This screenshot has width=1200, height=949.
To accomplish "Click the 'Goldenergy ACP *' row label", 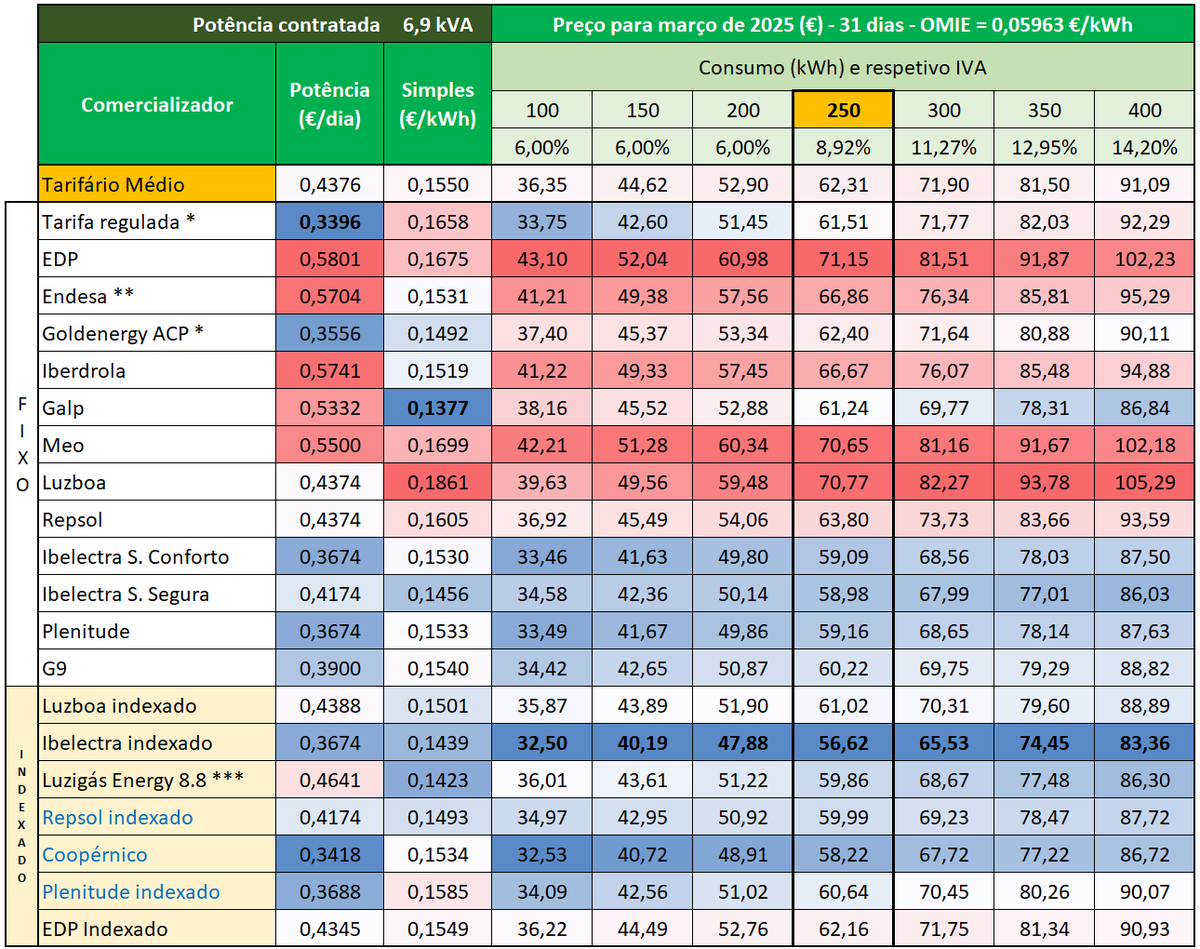I will point(157,333).
